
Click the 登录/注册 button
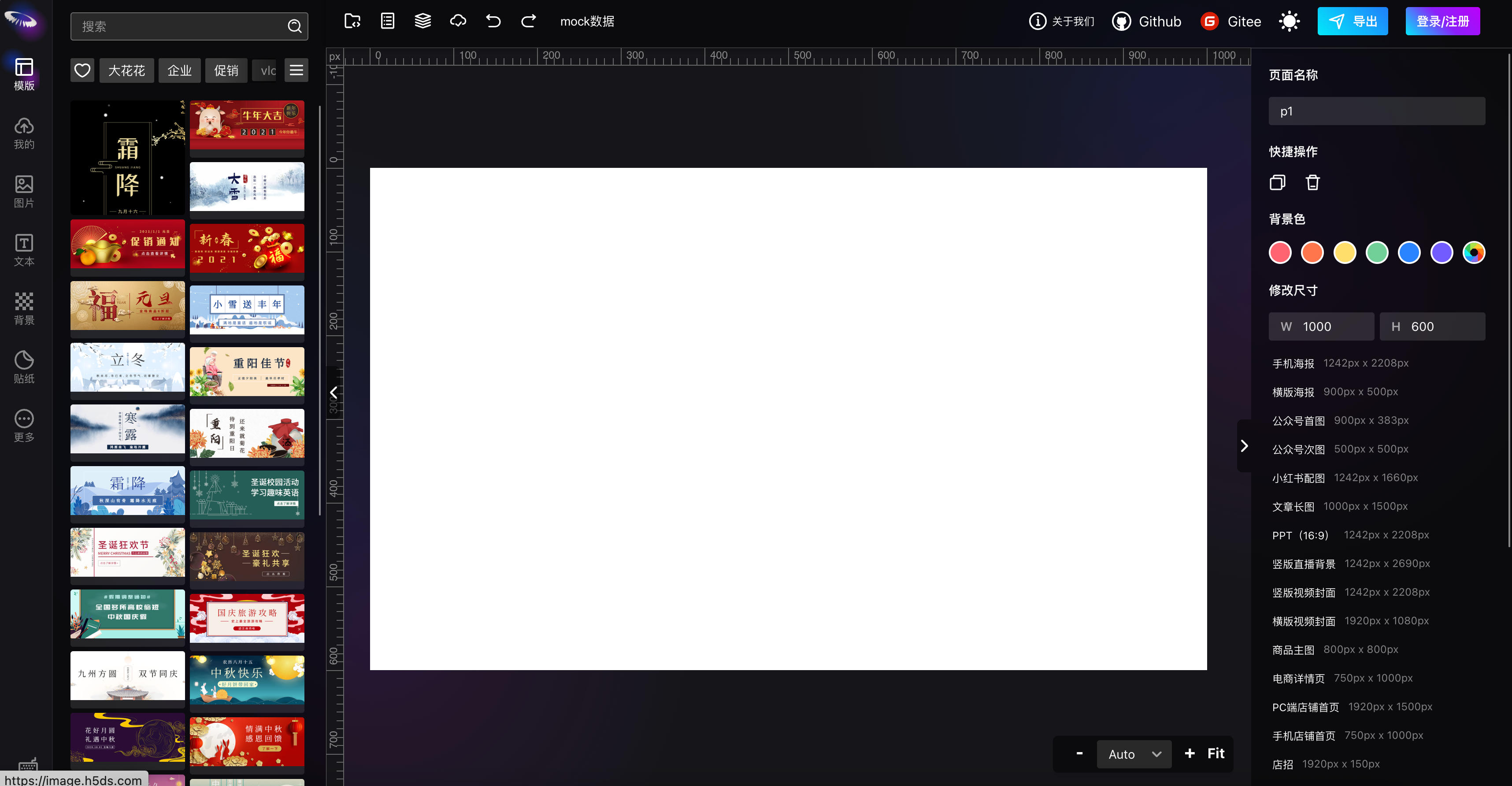(x=1442, y=21)
